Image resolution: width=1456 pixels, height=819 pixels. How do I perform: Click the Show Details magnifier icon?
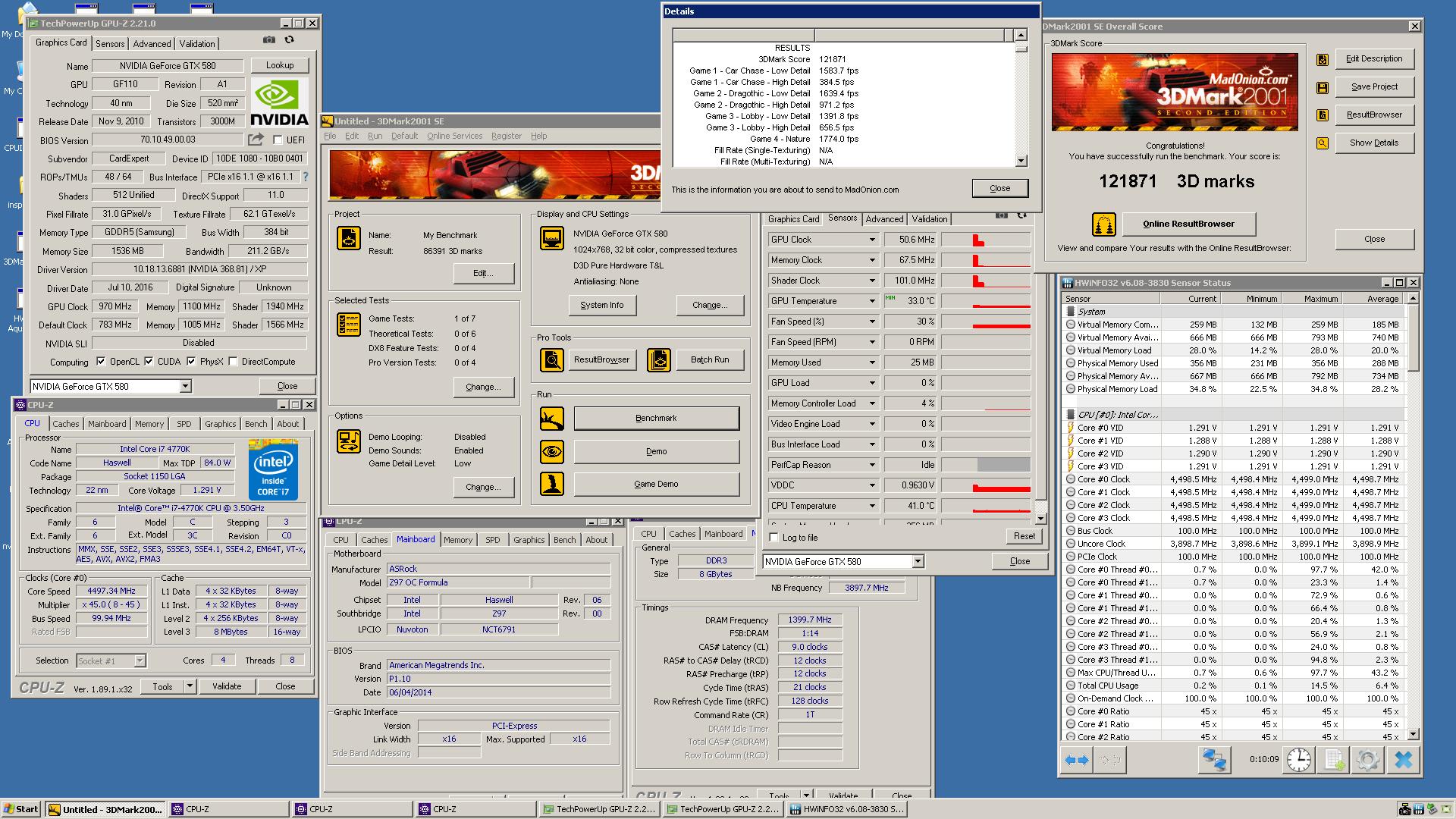tap(1323, 143)
